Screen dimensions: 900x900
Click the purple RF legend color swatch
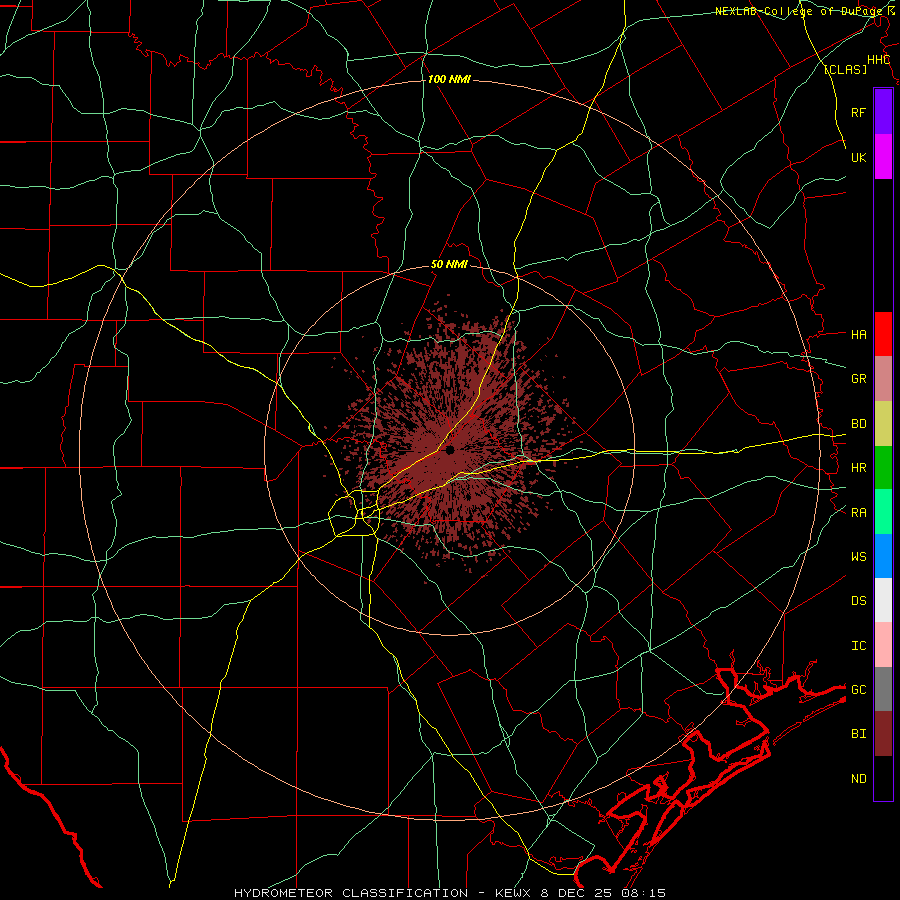pos(883,112)
